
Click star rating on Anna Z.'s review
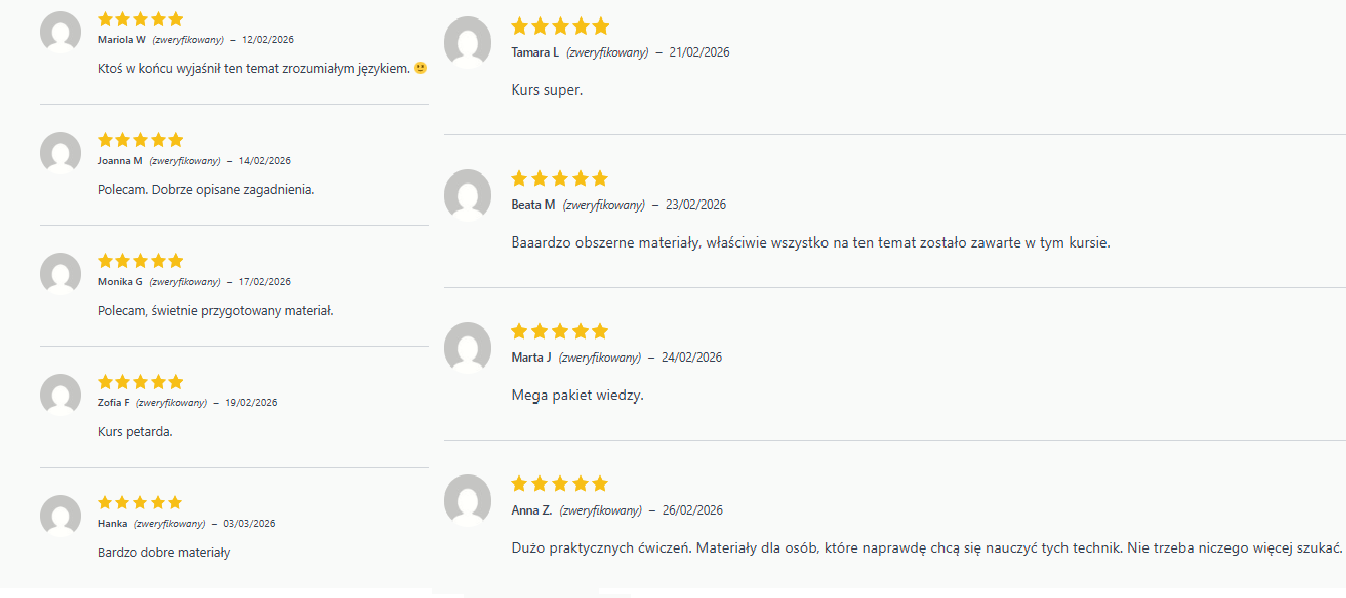[559, 484]
